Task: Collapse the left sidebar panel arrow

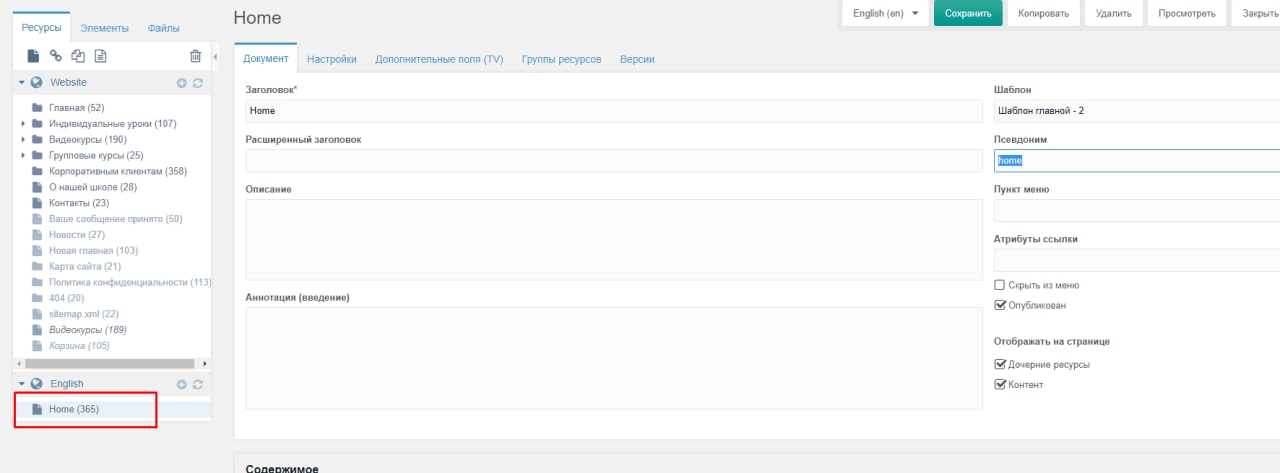Action: tap(216, 57)
